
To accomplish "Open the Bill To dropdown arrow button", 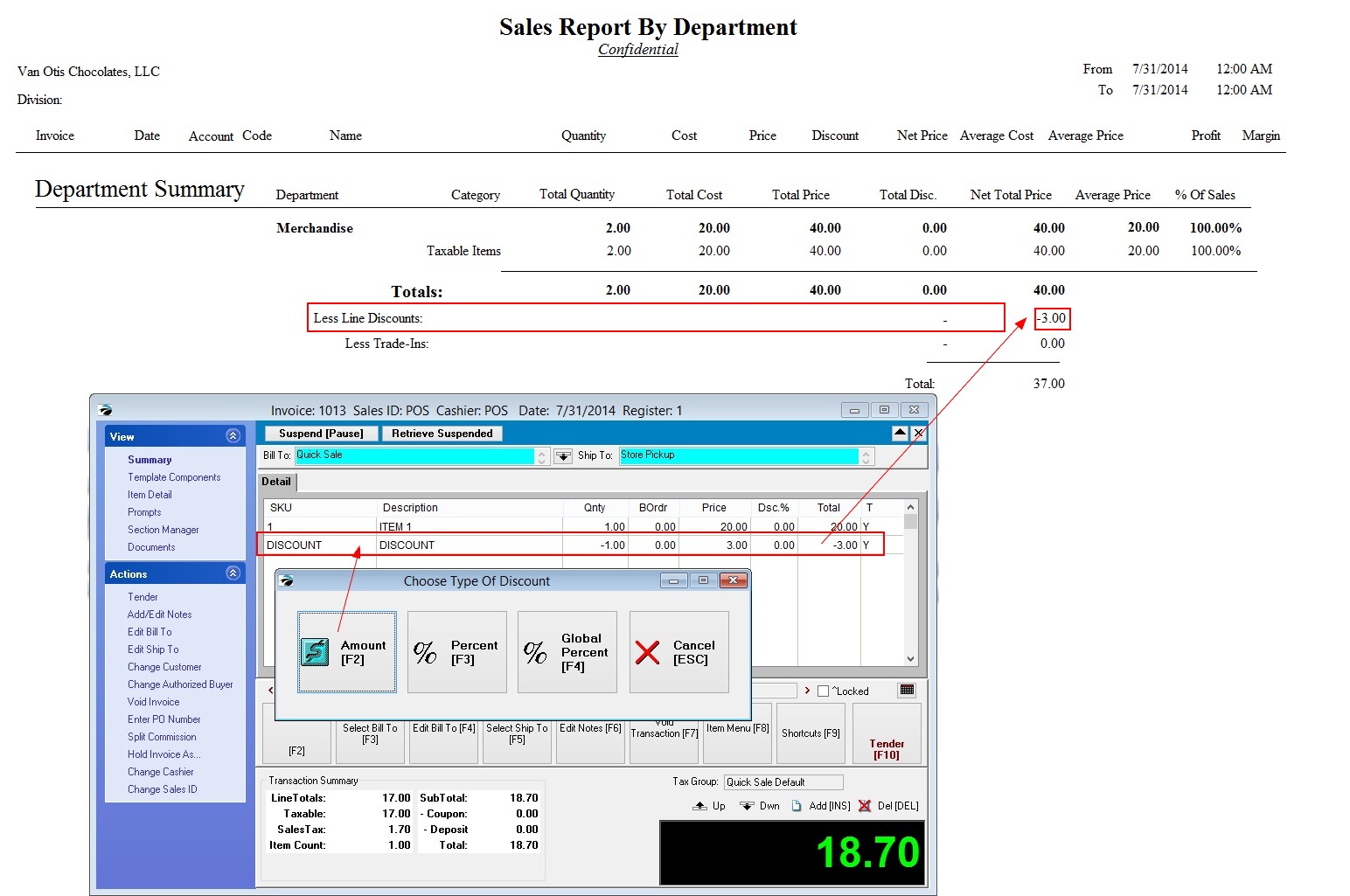I will [x=563, y=456].
